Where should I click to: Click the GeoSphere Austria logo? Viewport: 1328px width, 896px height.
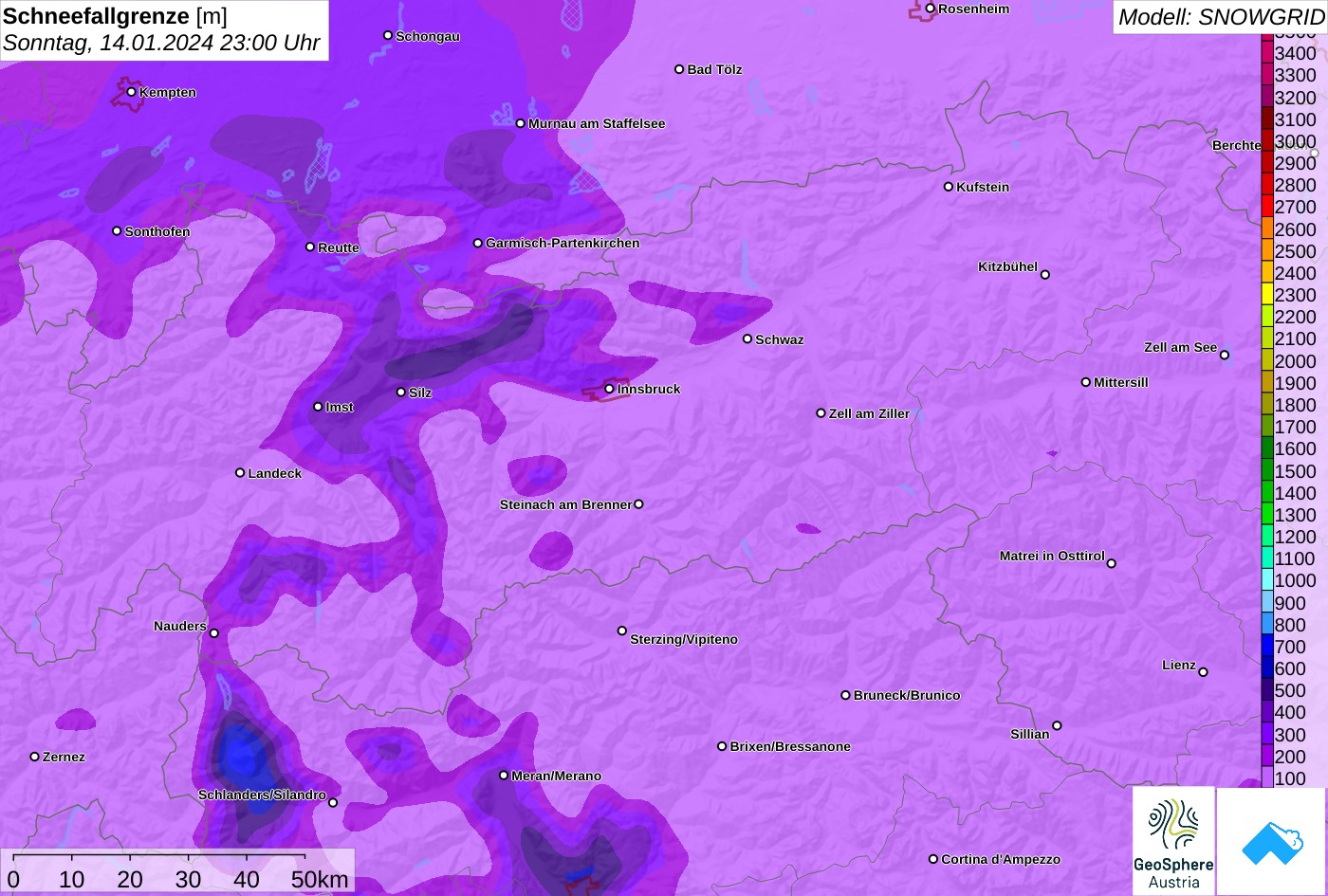click(x=1173, y=841)
